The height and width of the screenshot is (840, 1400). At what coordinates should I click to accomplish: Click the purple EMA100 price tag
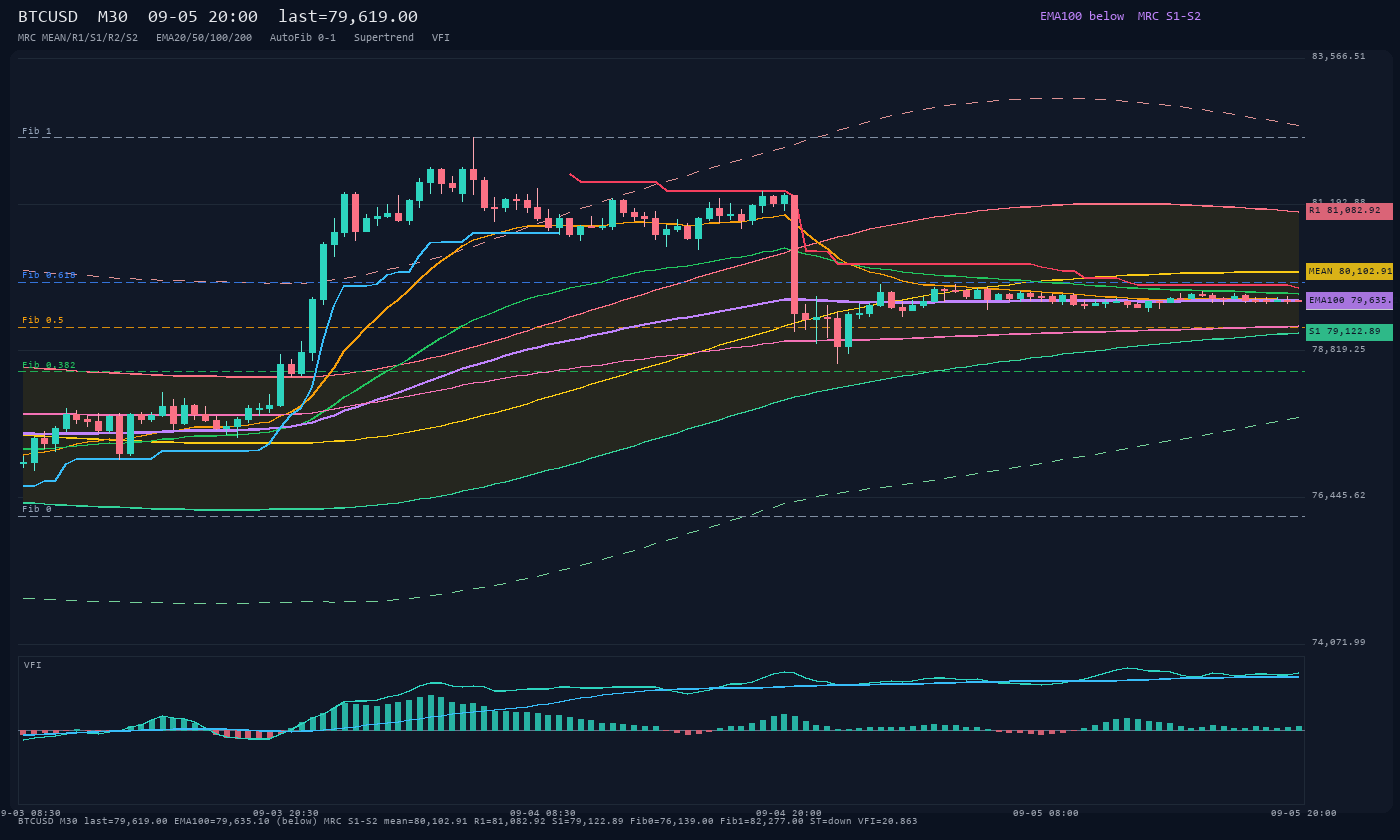click(1349, 300)
